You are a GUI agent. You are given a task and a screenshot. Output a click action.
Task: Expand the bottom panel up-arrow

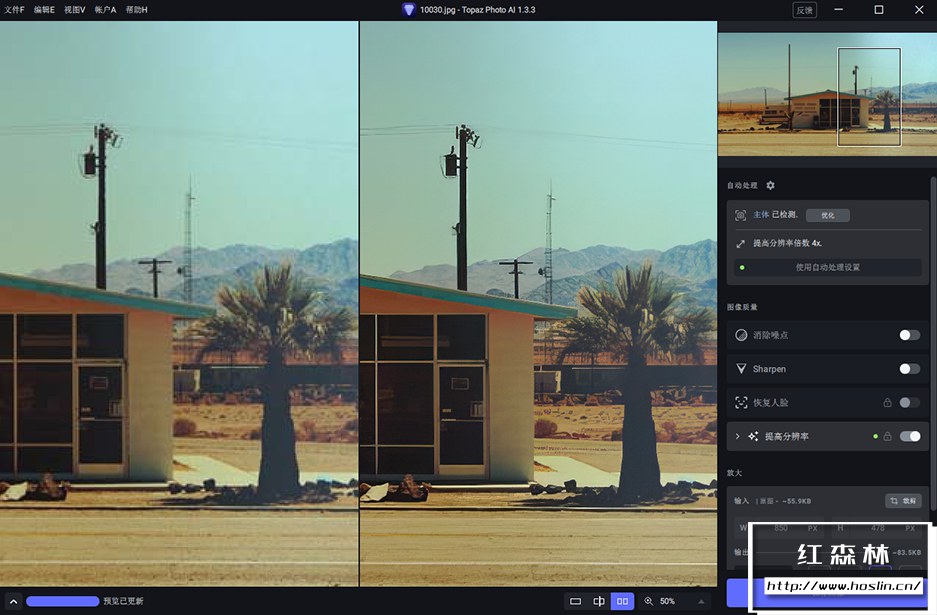(13, 601)
